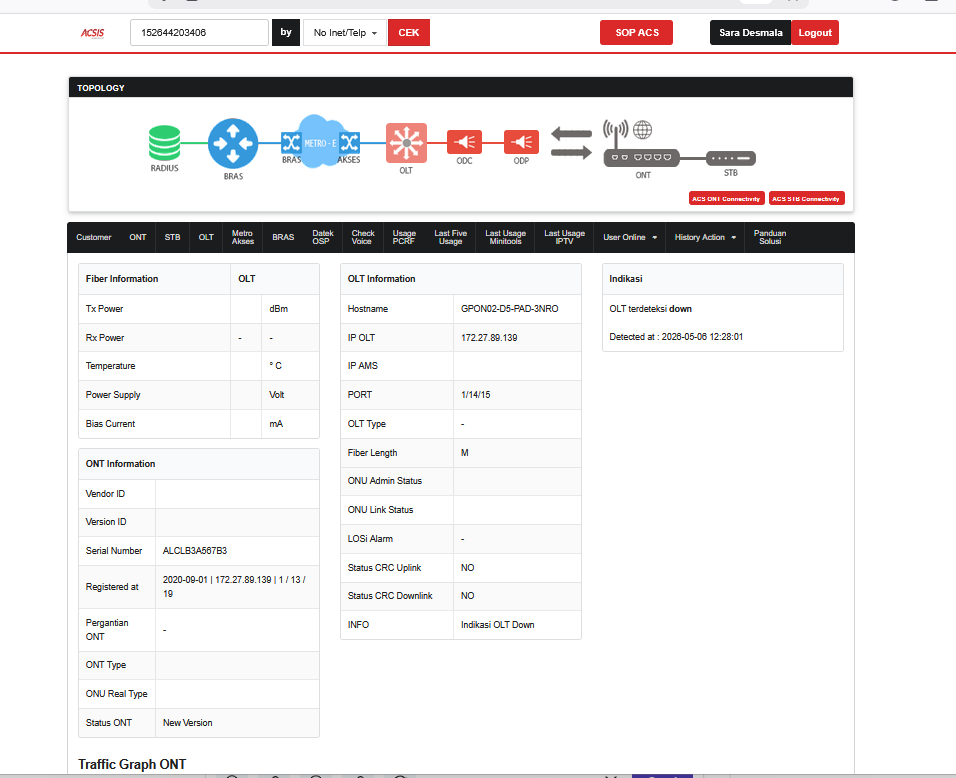Open the Metro Akses tab
This screenshot has width=956, height=778.
click(243, 237)
